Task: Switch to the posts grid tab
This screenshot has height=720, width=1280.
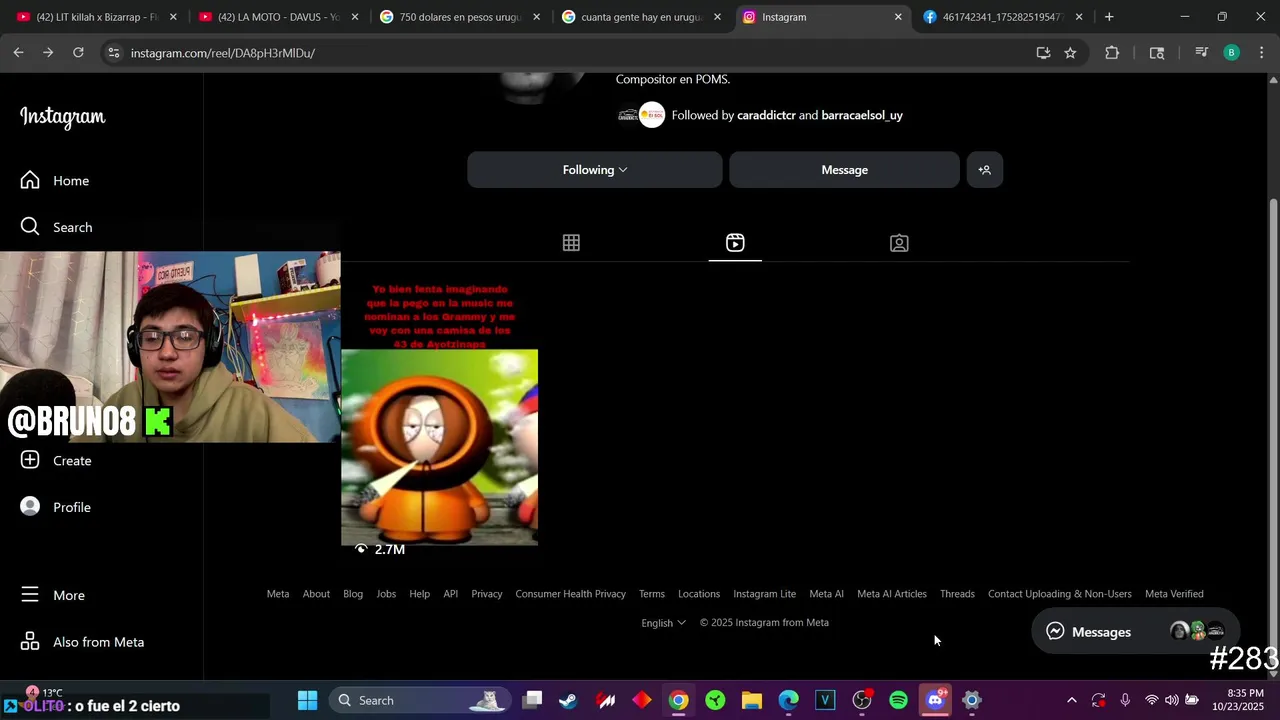Action: [x=571, y=243]
